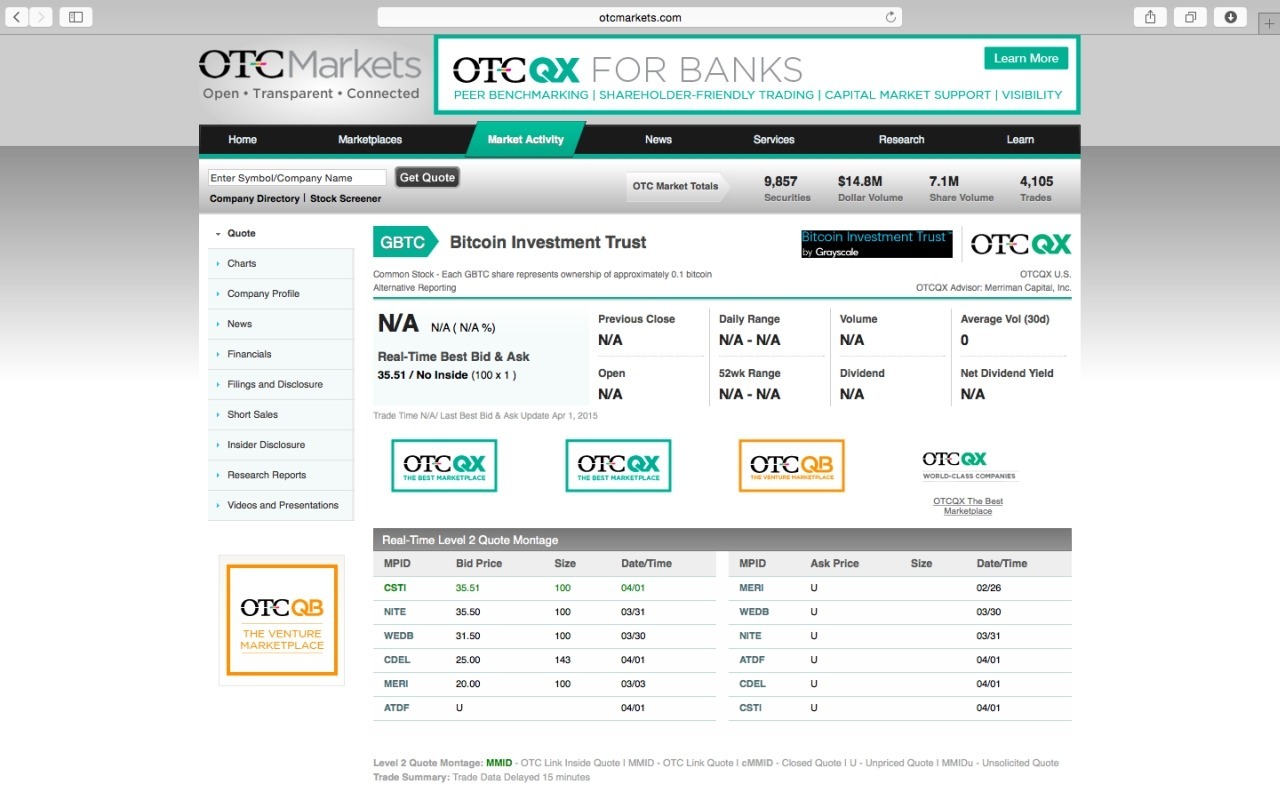Click the OTCQX For Banks banner
Viewport: 1280px width, 800px height.
pyautogui.click(x=757, y=75)
